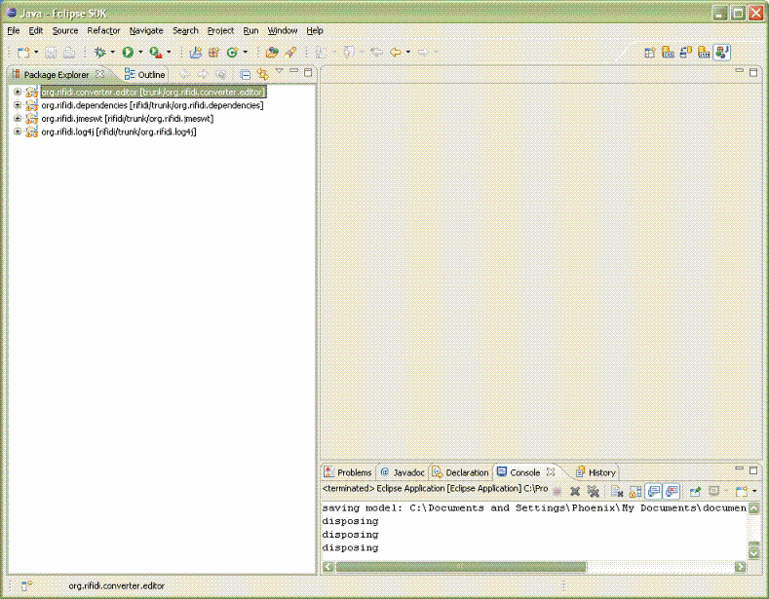Screen dimensions: 769x599
Task: Click the Pin Console icon
Action: 695,491
